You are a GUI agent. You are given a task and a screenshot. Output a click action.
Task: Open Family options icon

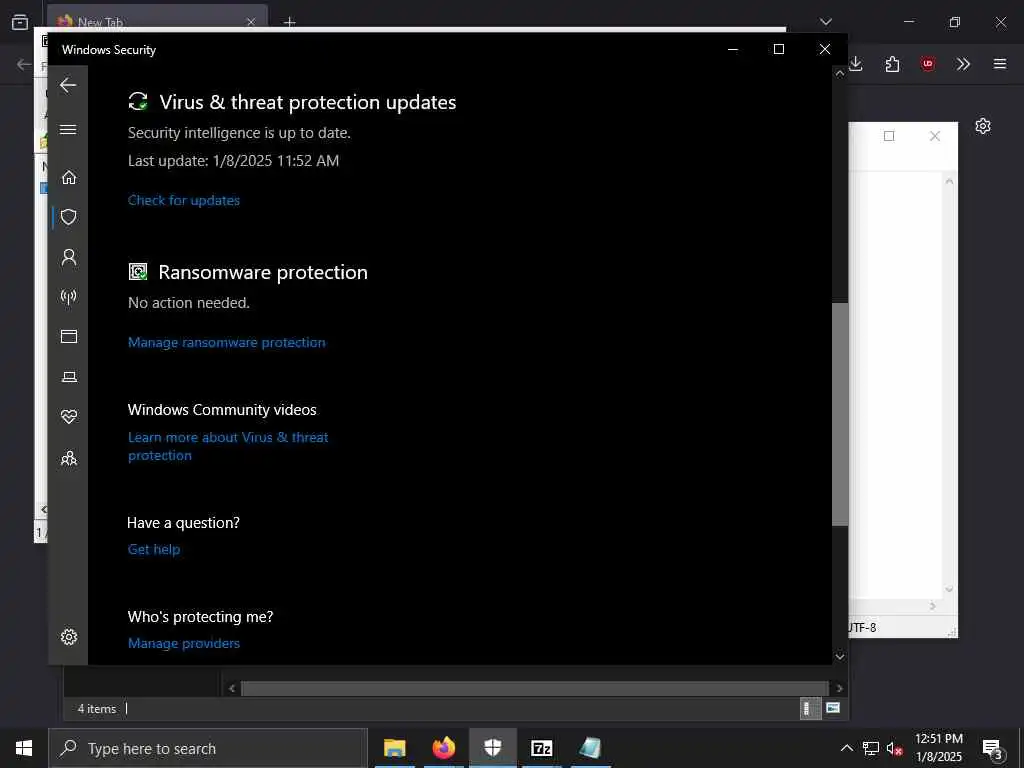point(69,458)
